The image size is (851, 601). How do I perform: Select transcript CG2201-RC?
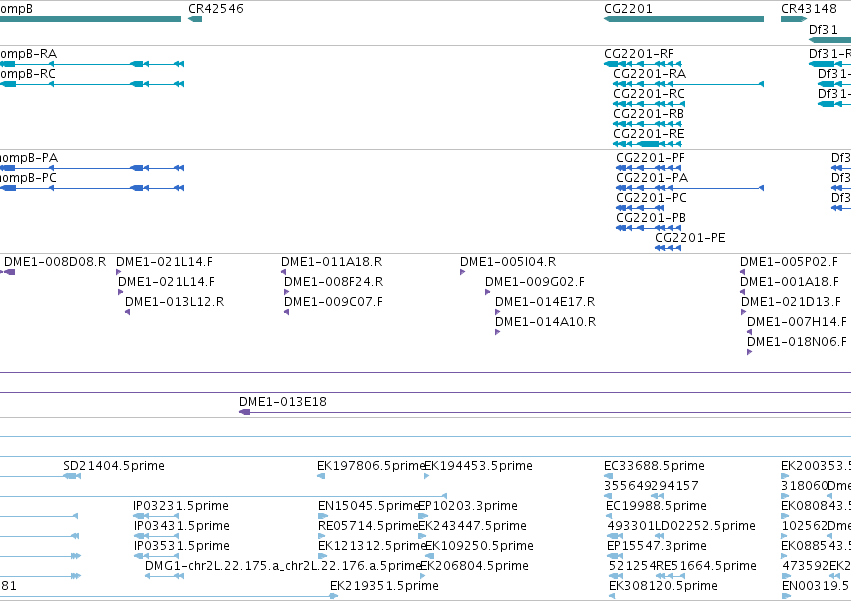649,94
